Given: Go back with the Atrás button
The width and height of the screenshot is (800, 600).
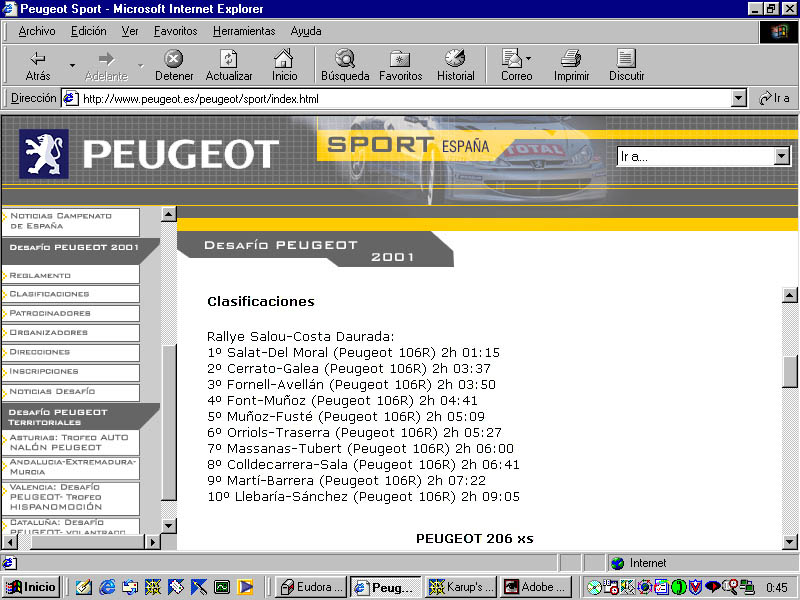Looking at the screenshot, I should pos(38,66).
